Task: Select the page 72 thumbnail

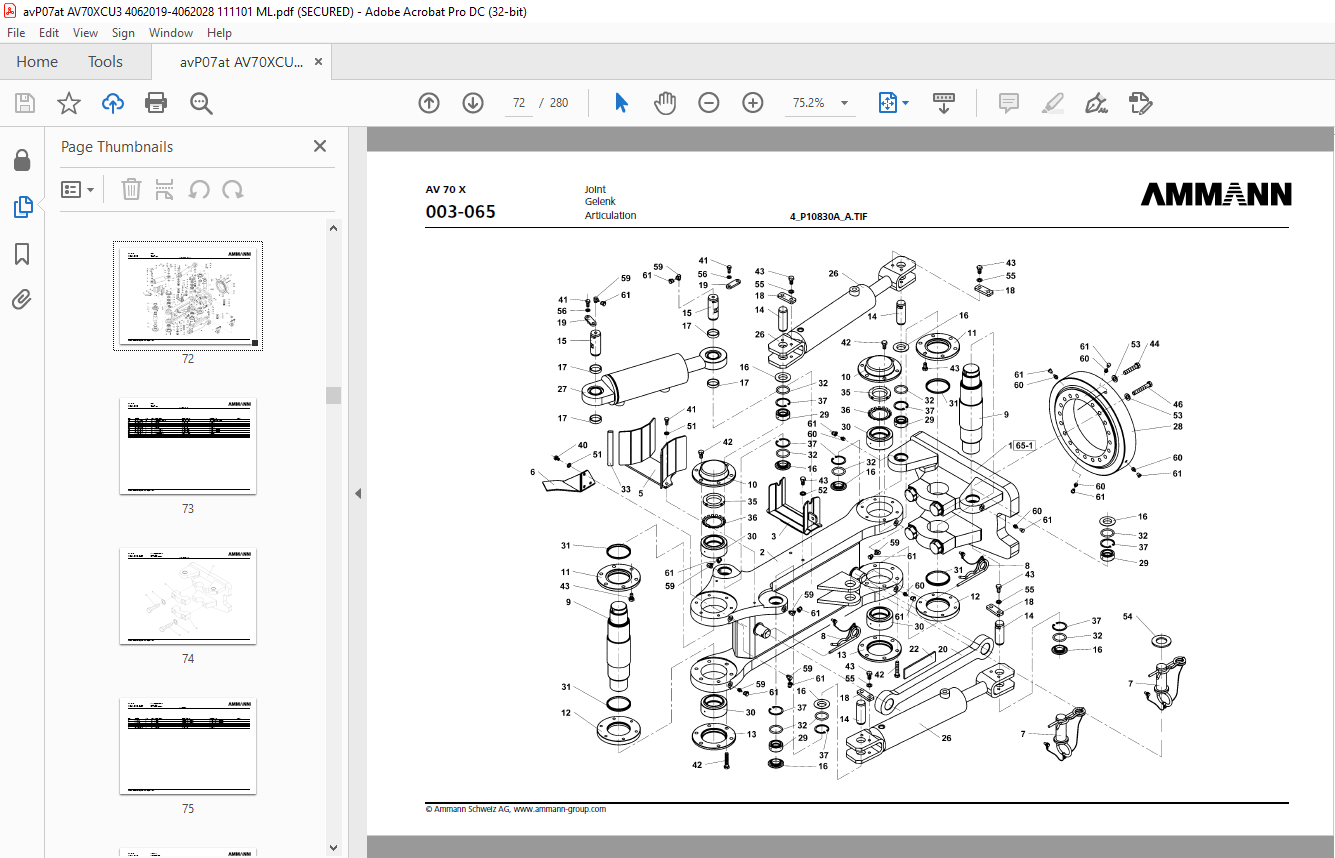Action: click(x=188, y=296)
